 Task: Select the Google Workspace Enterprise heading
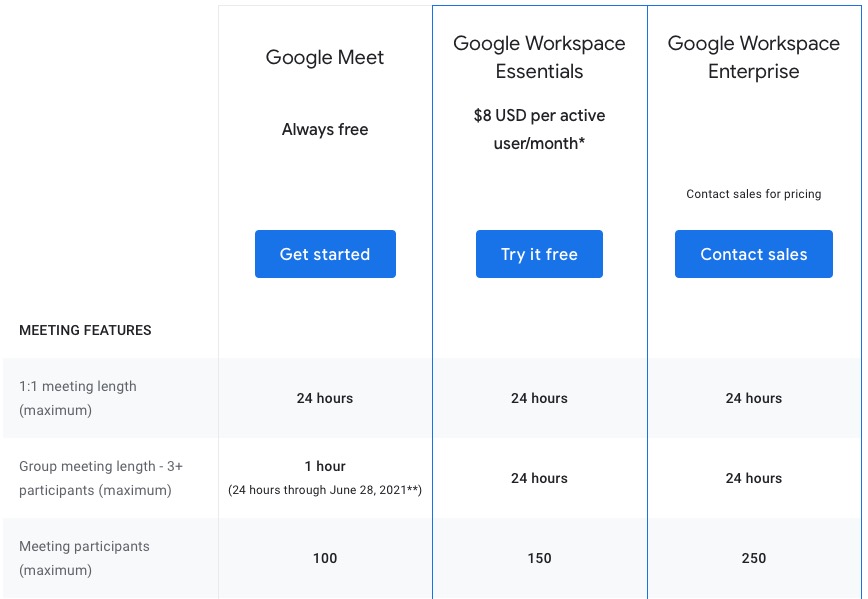(753, 58)
